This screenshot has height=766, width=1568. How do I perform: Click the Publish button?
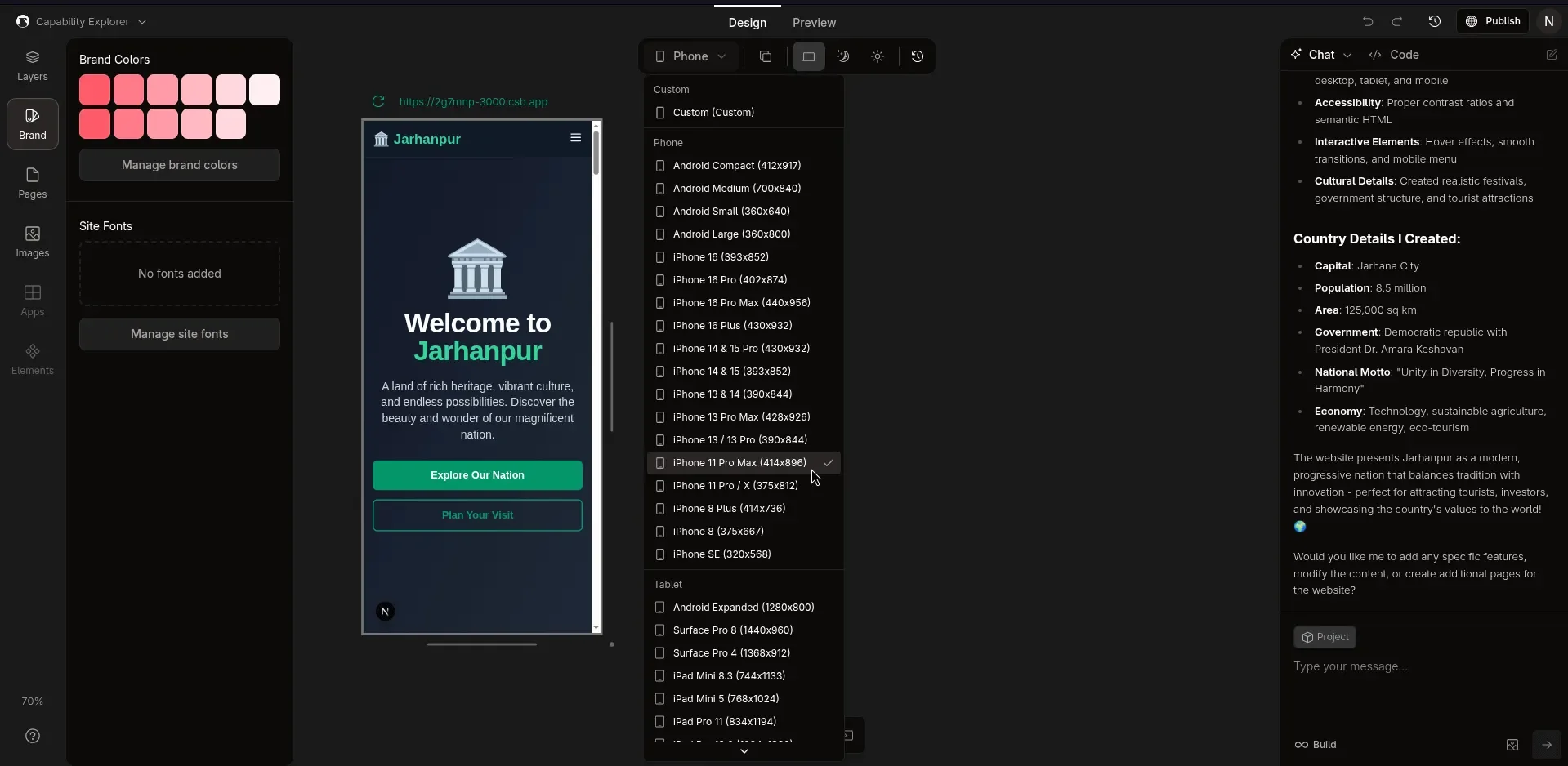(x=1493, y=21)
